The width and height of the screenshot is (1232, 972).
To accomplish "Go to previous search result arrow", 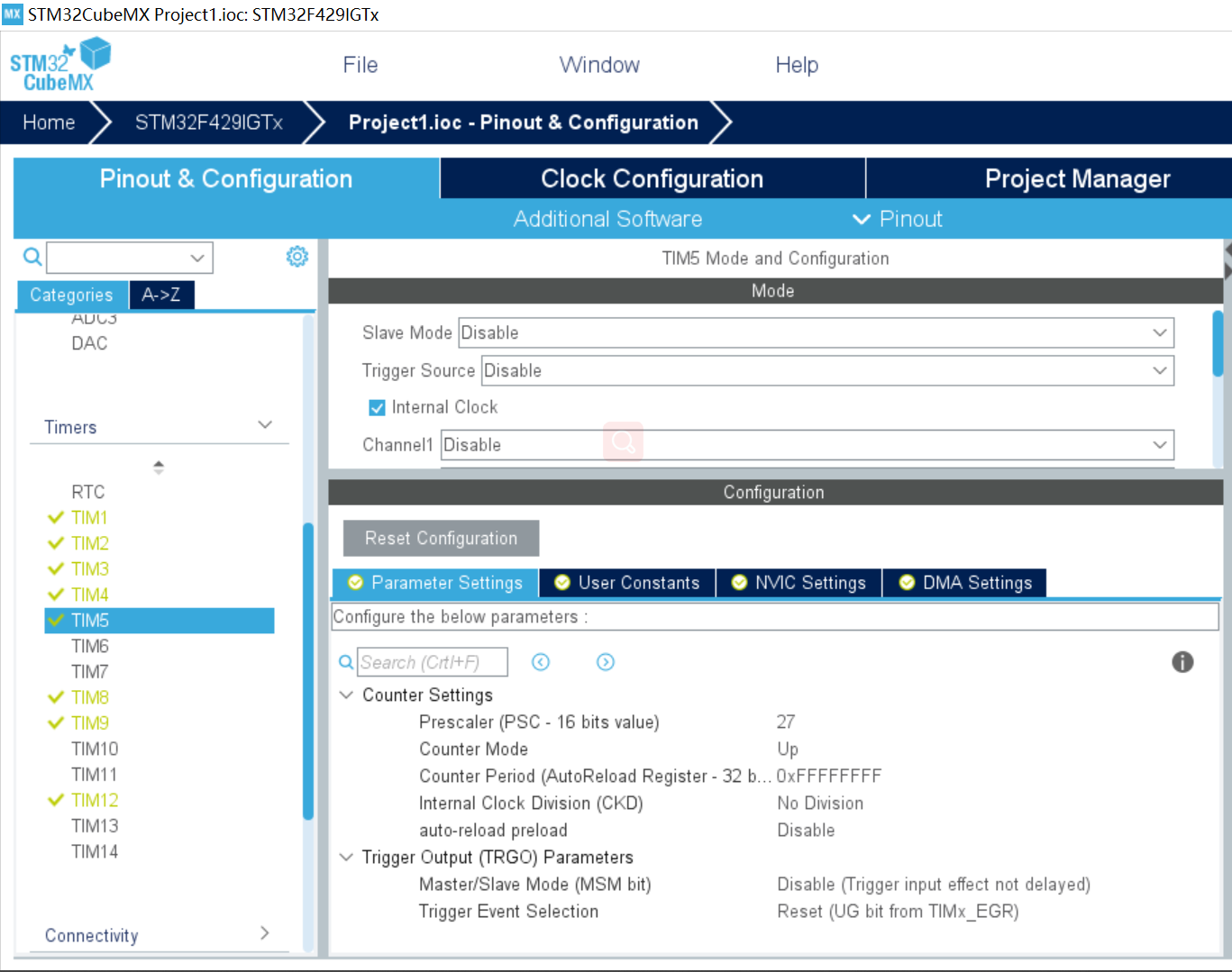I will [x=541, y=662].
